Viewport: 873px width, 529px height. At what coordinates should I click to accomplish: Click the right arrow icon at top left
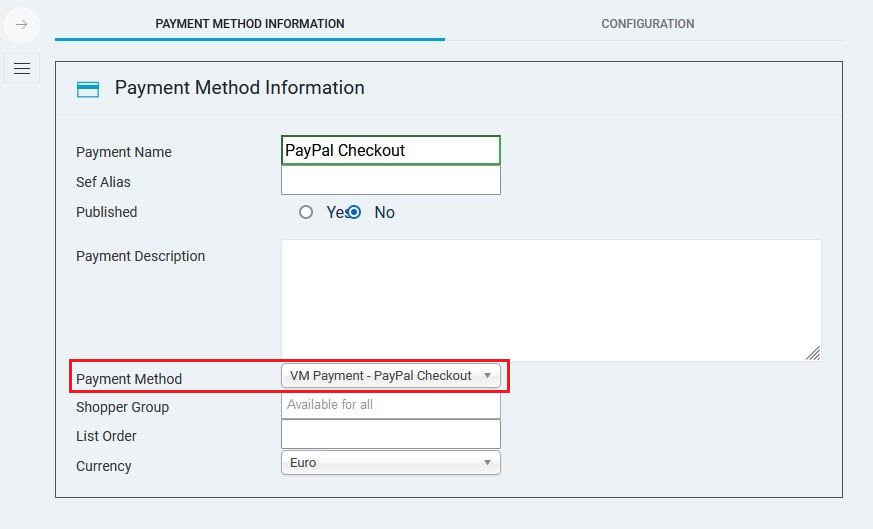pos(21,24)
